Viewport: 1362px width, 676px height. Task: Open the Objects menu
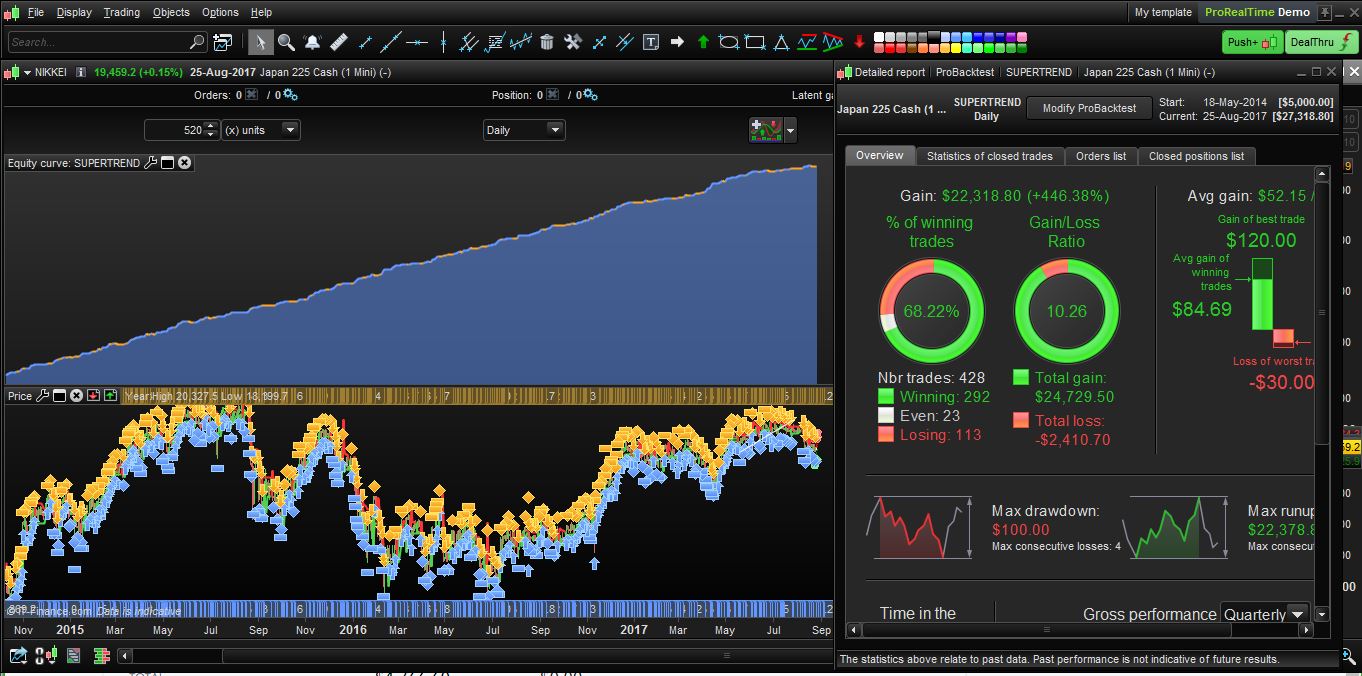coord(171,12)
